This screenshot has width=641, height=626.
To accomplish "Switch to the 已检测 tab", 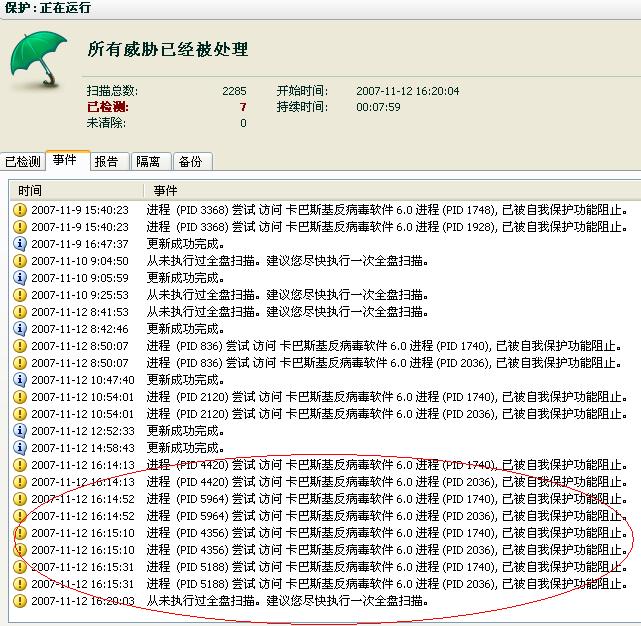I will [x=22, y=162].
